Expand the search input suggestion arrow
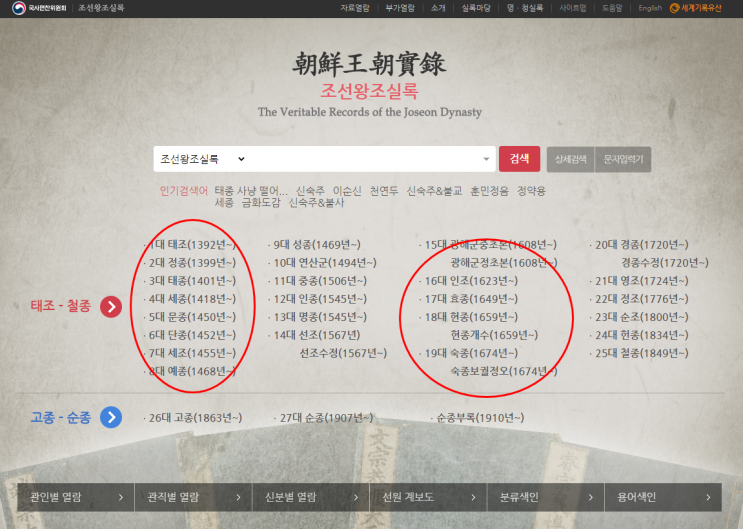This screenshot has width=743, height=529. (x=486, y=159)
